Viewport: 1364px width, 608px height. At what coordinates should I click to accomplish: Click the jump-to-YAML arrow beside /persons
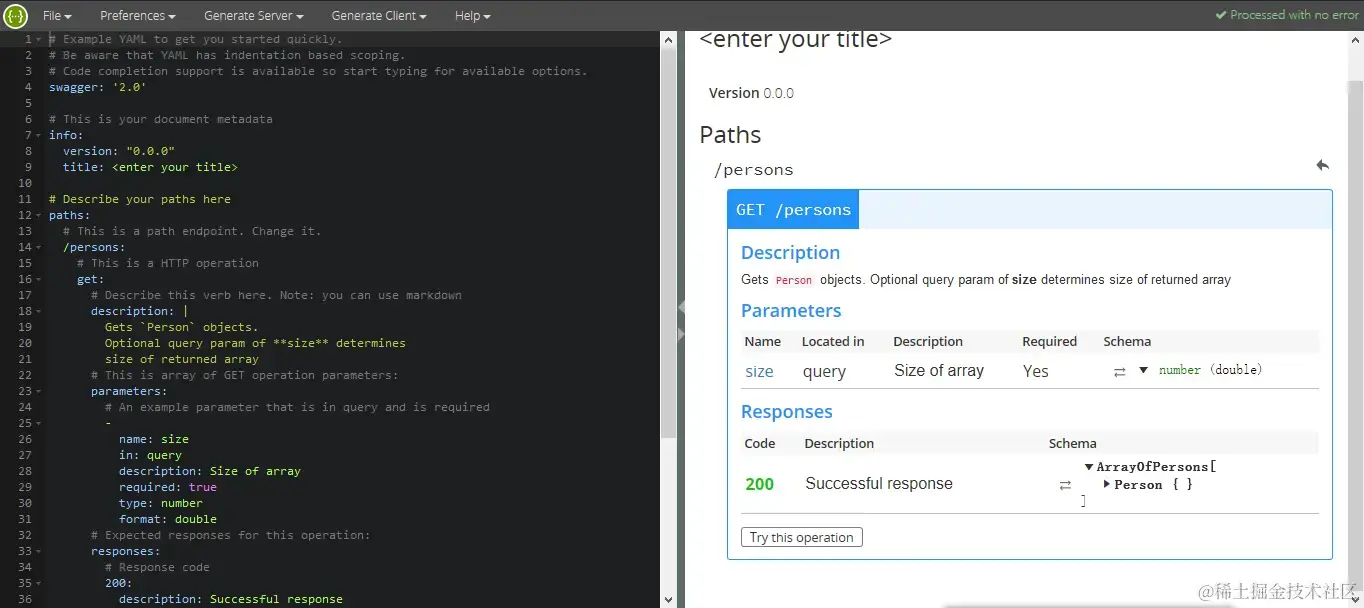(1322, 165)
